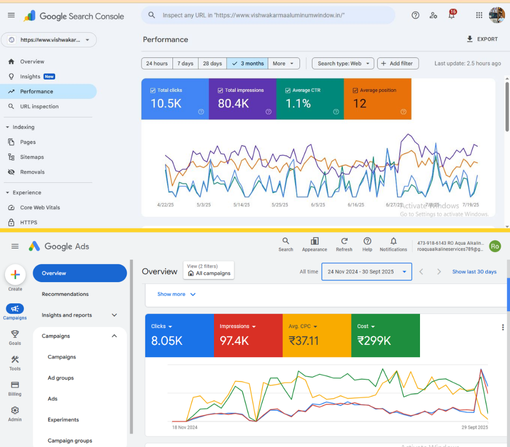Collapse the Experience section

coord(8,193)
